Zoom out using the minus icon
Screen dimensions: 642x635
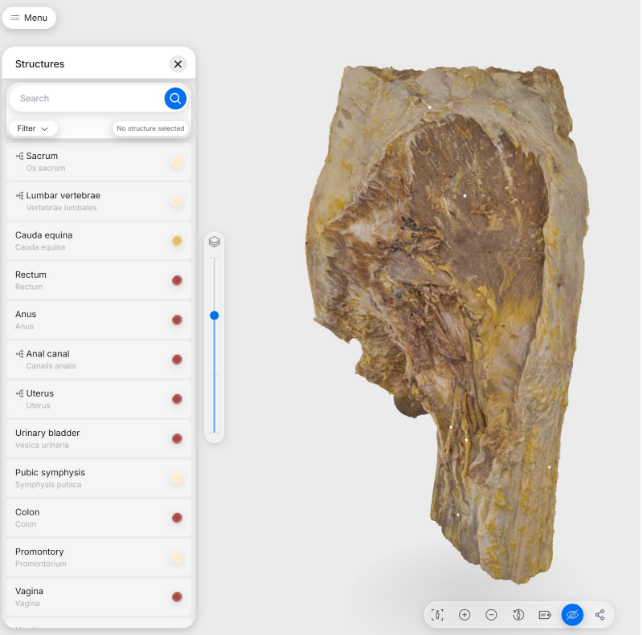[491, 615]
